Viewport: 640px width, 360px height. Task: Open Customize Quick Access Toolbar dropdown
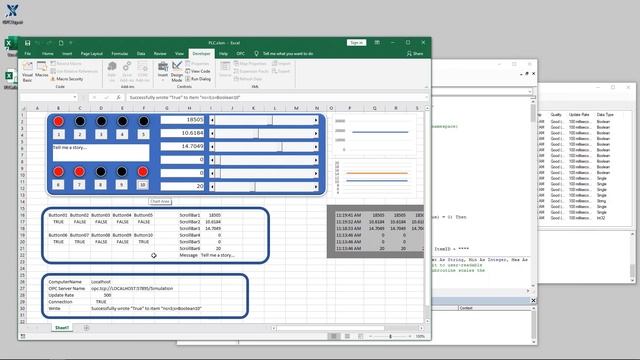(x=71, y=43)
